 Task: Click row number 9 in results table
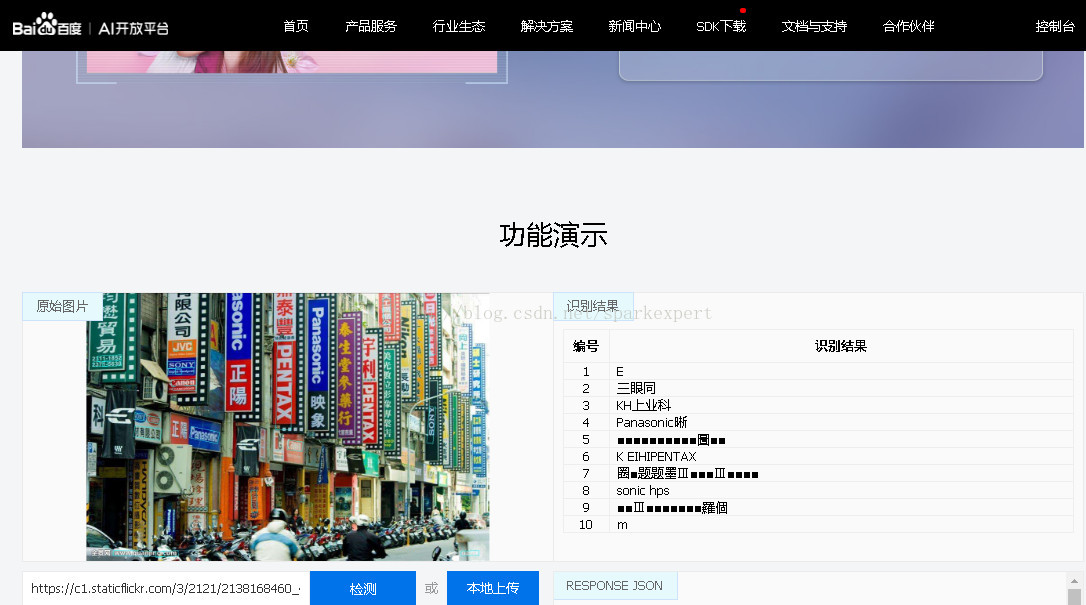[x=586, y=508]
